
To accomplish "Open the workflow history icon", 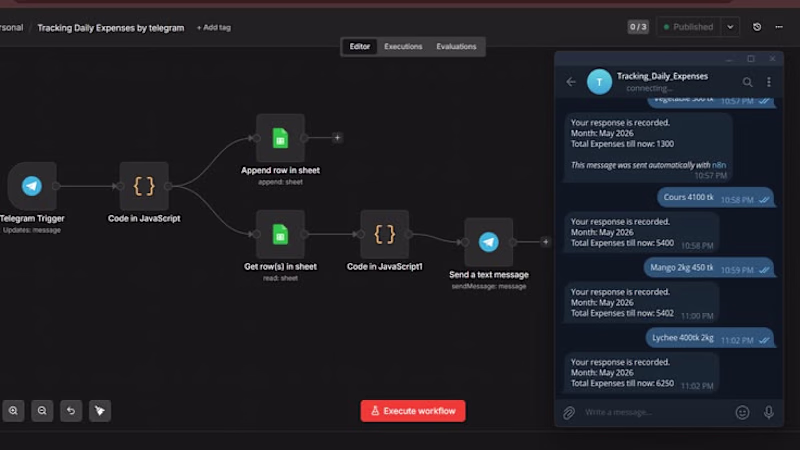I will coord(757,27).
